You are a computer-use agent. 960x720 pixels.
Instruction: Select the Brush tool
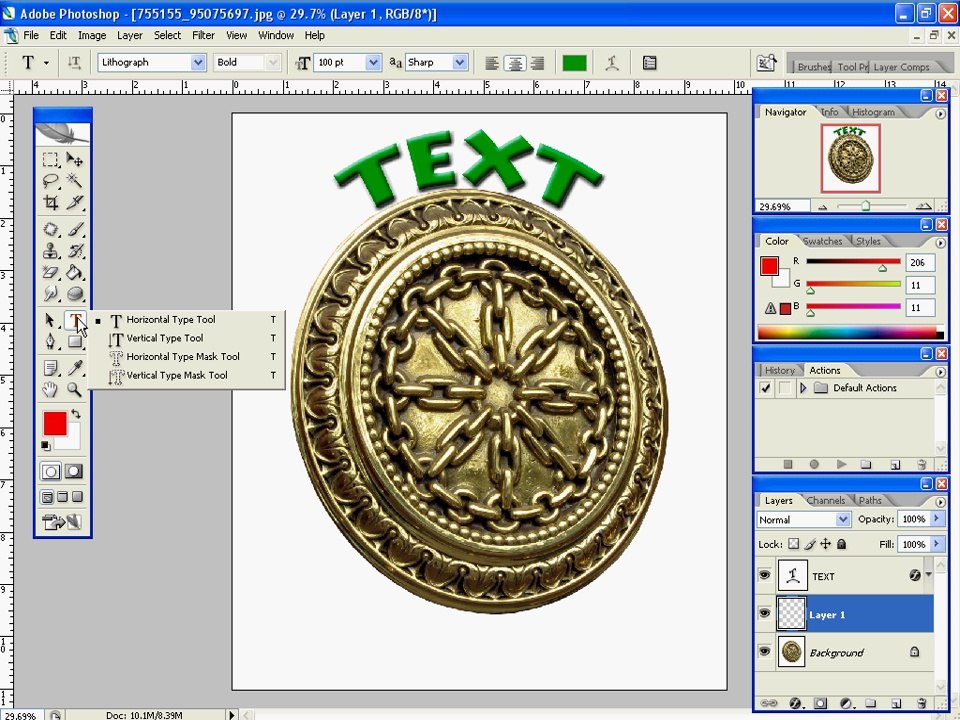point(75,230)
